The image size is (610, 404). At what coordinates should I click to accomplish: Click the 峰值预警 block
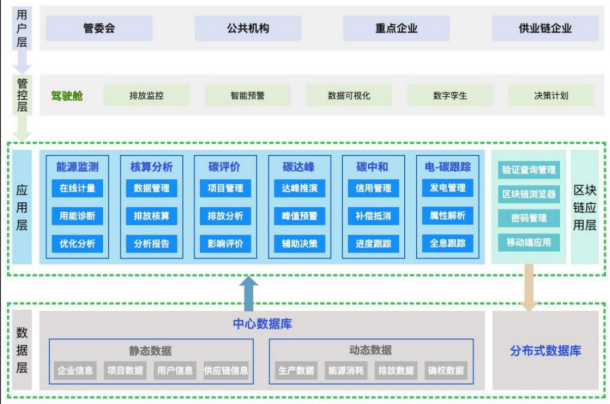pos(300,216)
